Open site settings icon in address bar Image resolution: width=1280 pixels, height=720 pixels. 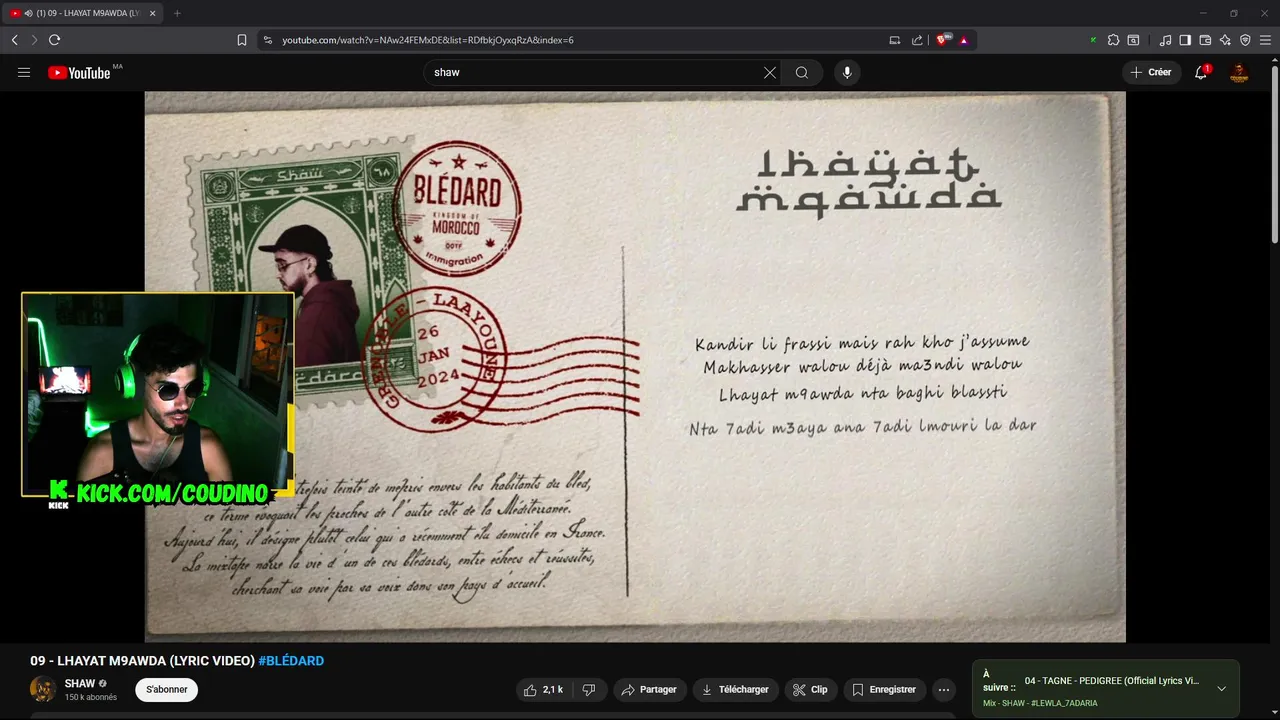point(267,40)
